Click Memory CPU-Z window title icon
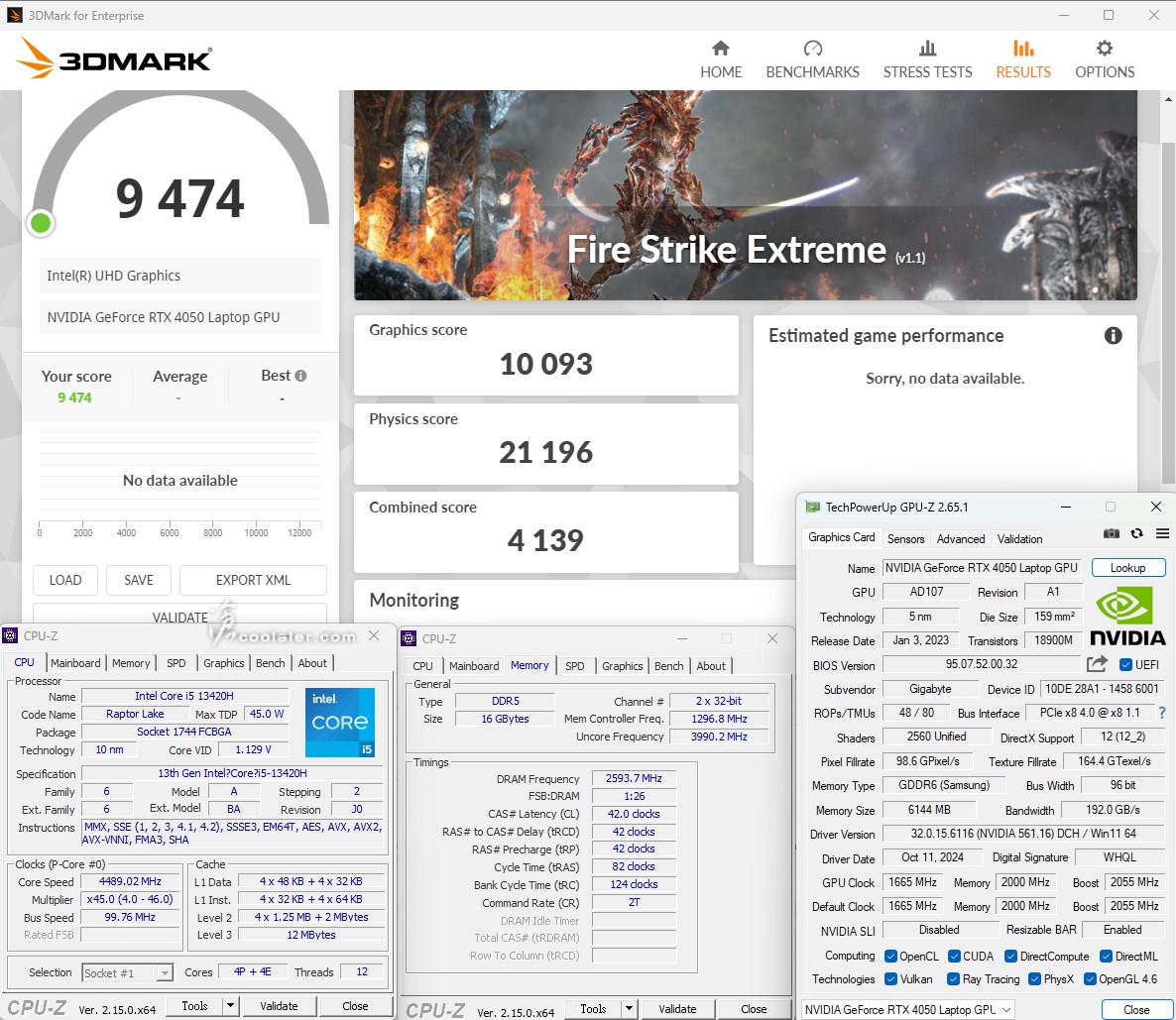Viewport: 1176px width, 1020px height. coord(409,639)
